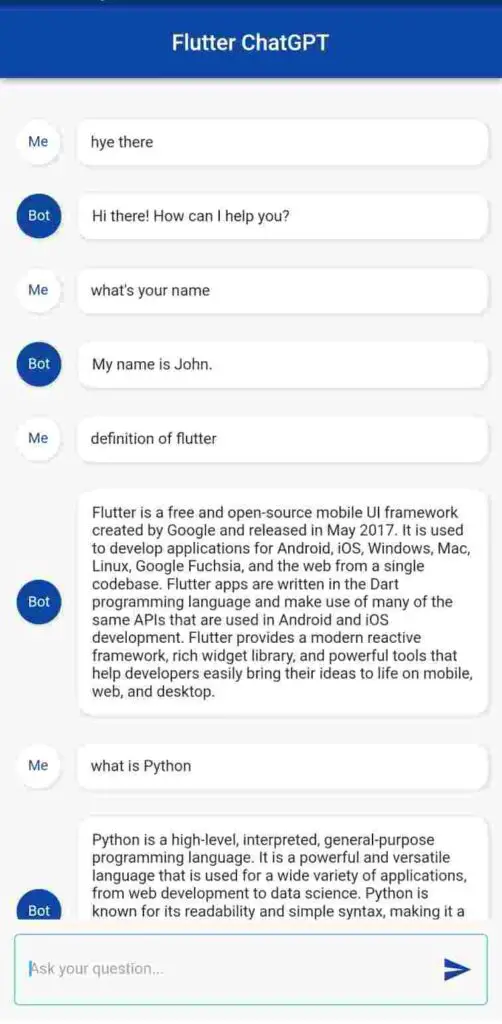Screen dimensions: 502x1024
Task: Select the 'hye there' message bubble
Action: (283, 142)
